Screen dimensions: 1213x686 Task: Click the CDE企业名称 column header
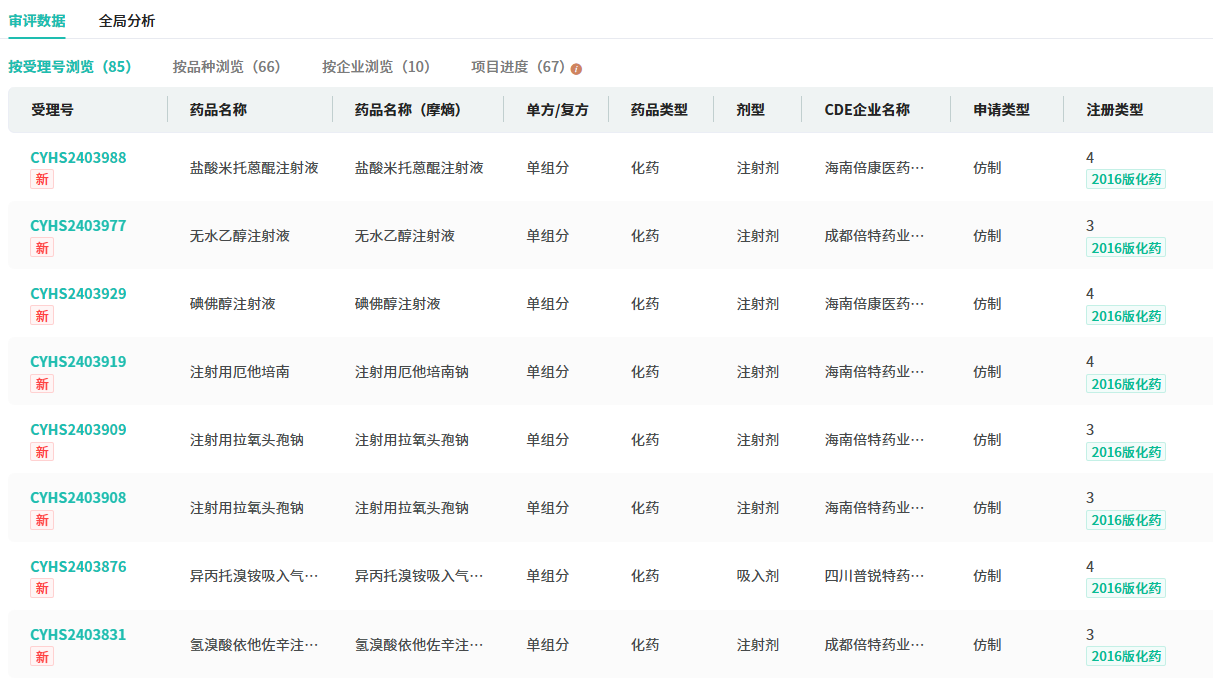(867, 110)
